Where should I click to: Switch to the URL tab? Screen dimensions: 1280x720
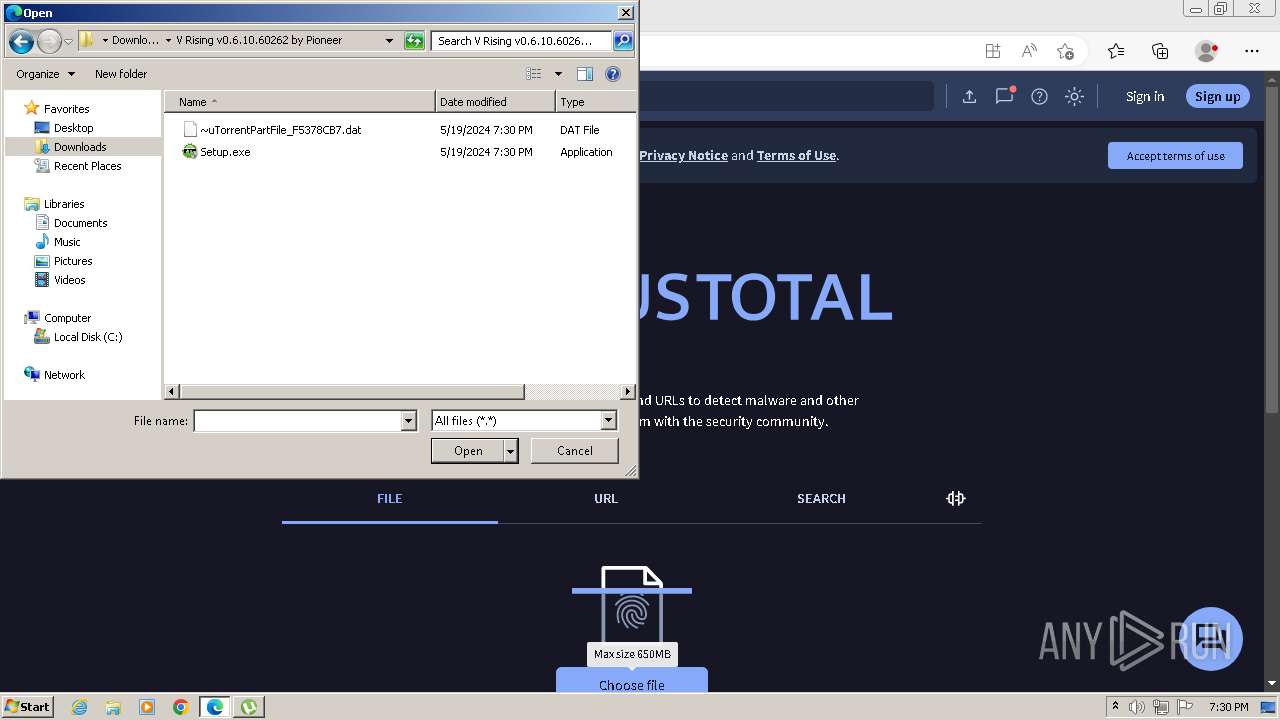pos(606,498)
